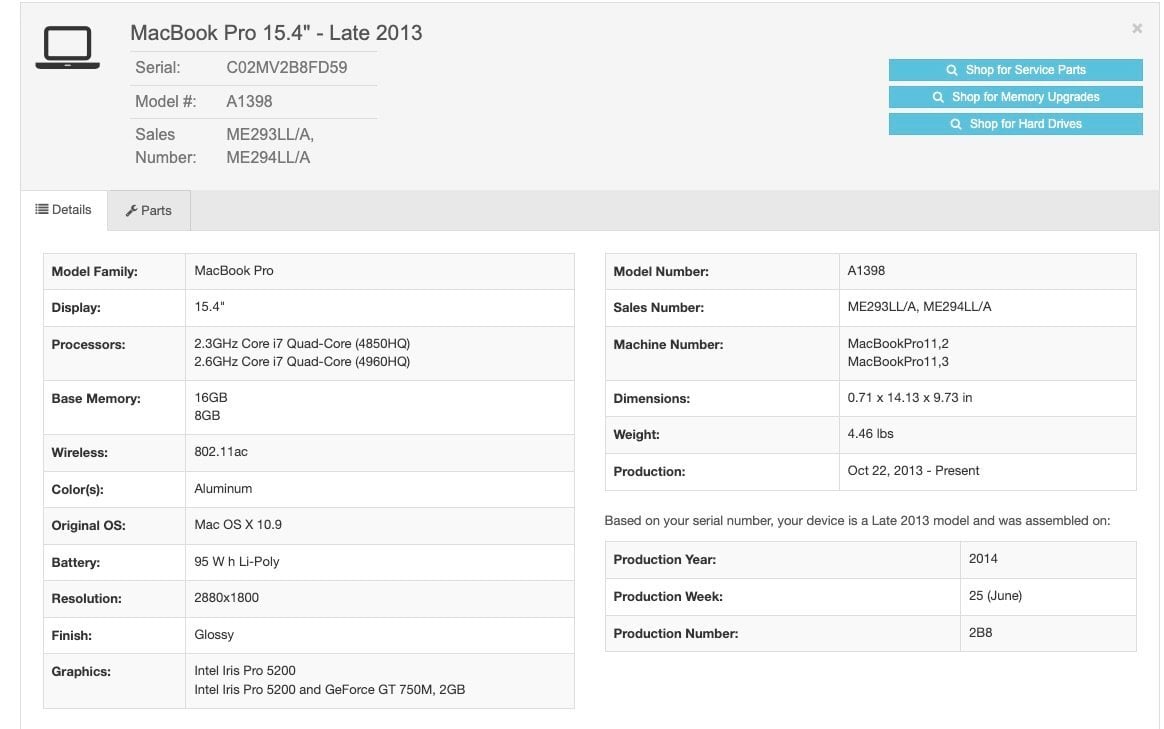Screen dimensions: 1164x729
Task: Click Model Number table value A1398
Action: [866, 271]
